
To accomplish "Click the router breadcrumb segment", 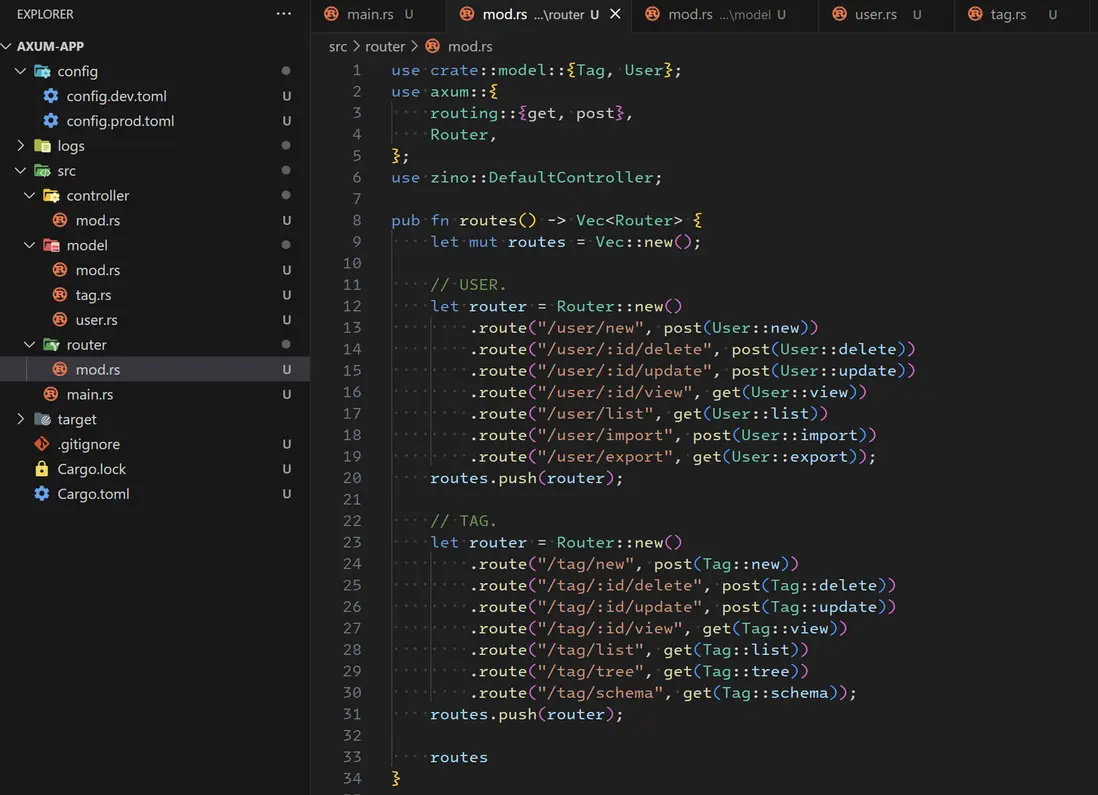I will click(x=385, y=46).
